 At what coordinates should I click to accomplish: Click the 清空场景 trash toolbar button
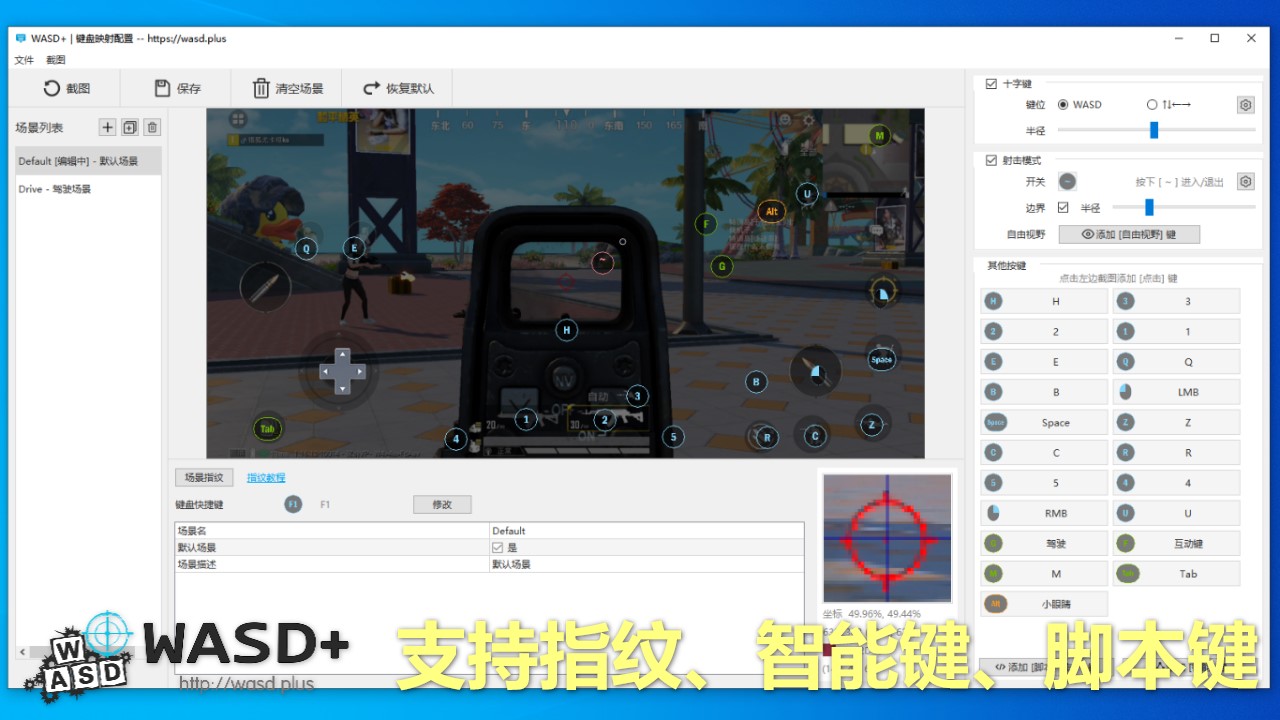click(x=288, y=88)
